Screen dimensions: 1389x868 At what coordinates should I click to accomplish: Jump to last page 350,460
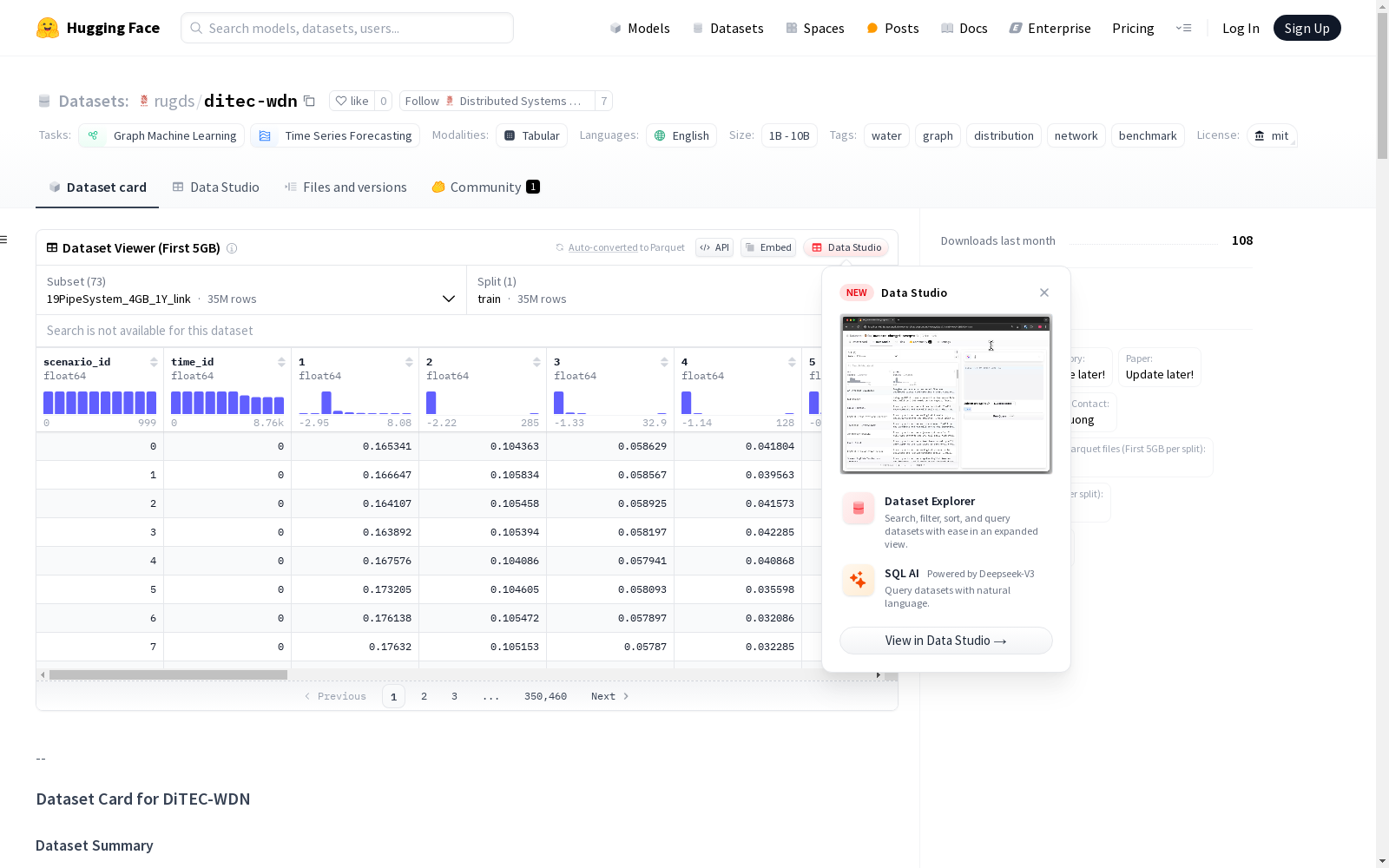click(x=545, y=696)
